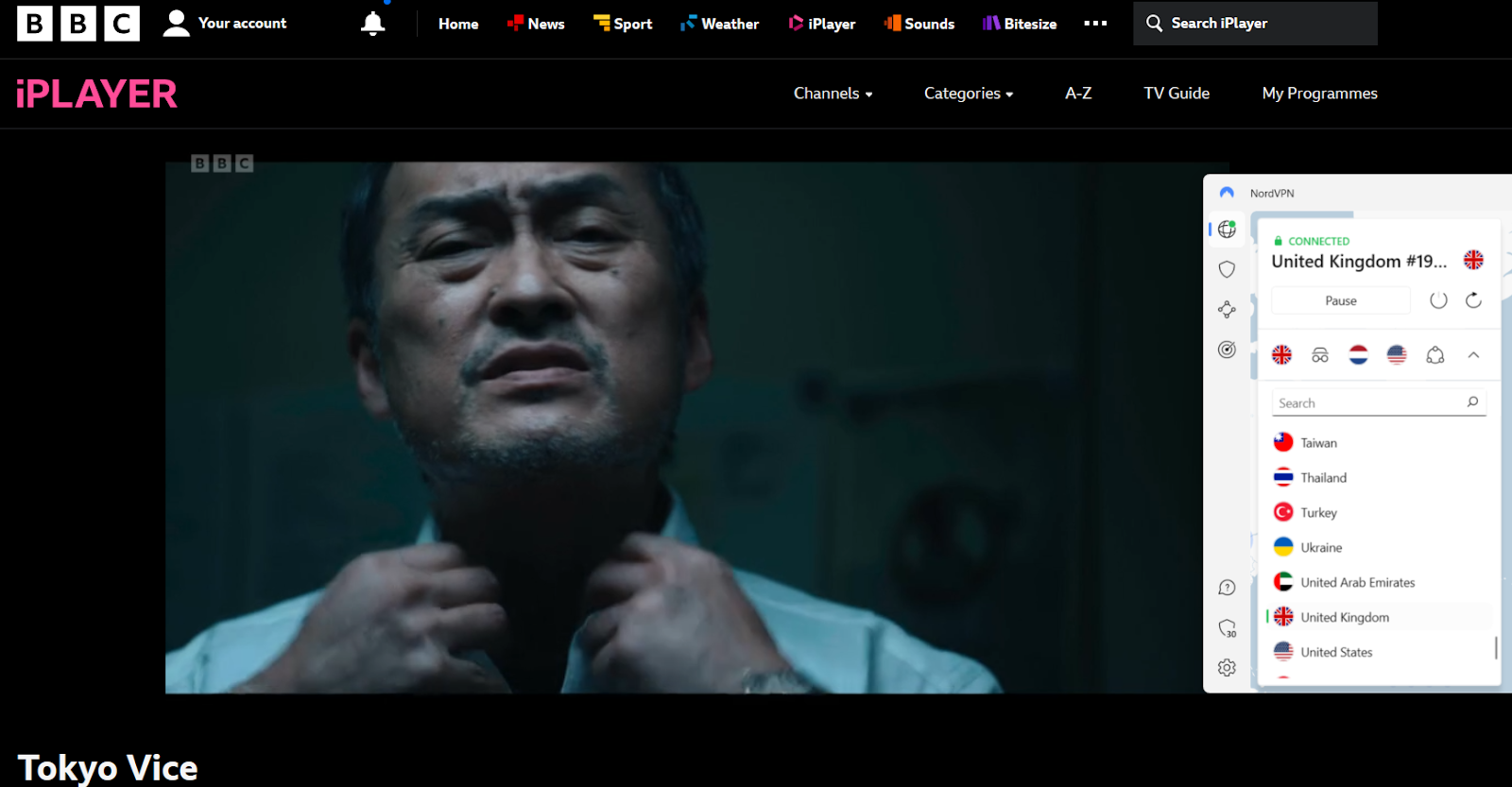Go to BBC Home
The image size is (1512, 787).
coord(458,24)
